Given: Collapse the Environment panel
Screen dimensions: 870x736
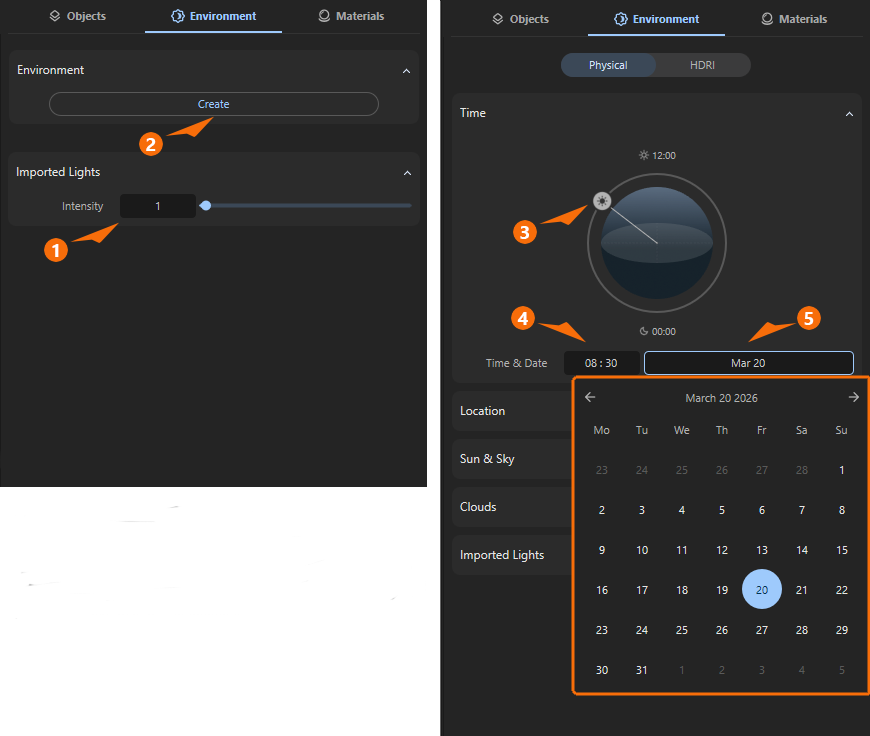Looking at the screenshot, I should point(406,70).
